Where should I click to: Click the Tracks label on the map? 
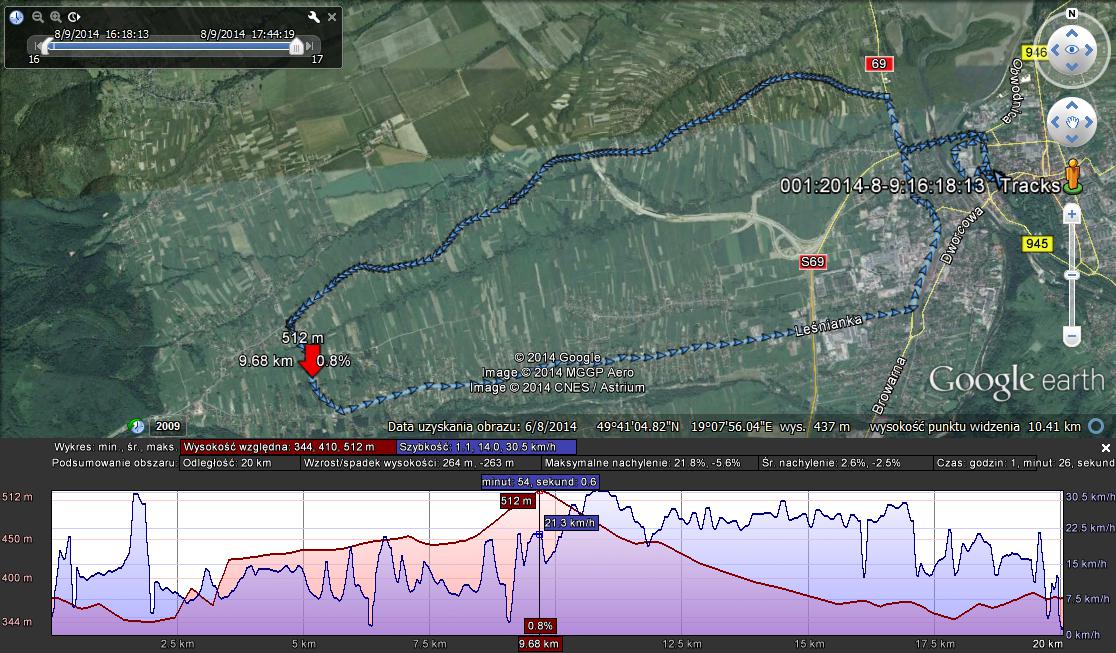pos(1029,186)
